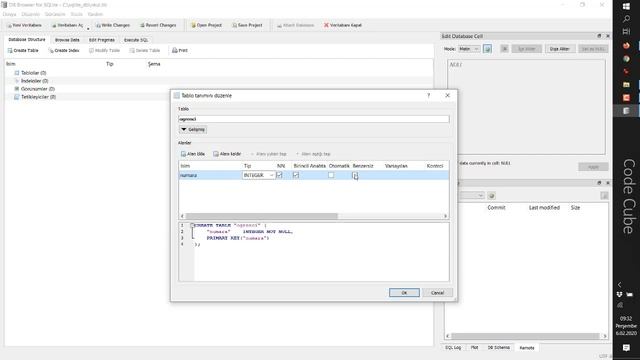The height and width of the screenshot is (360, 640).
Task: Open the Düzenle menu
Action: pos(31,14)
